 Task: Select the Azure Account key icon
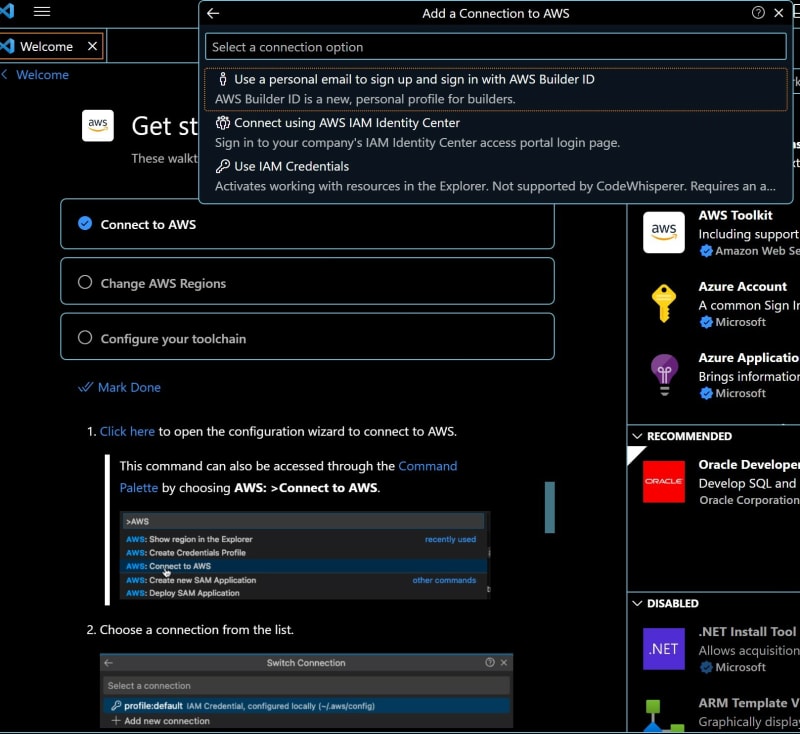tap(664, 304)
